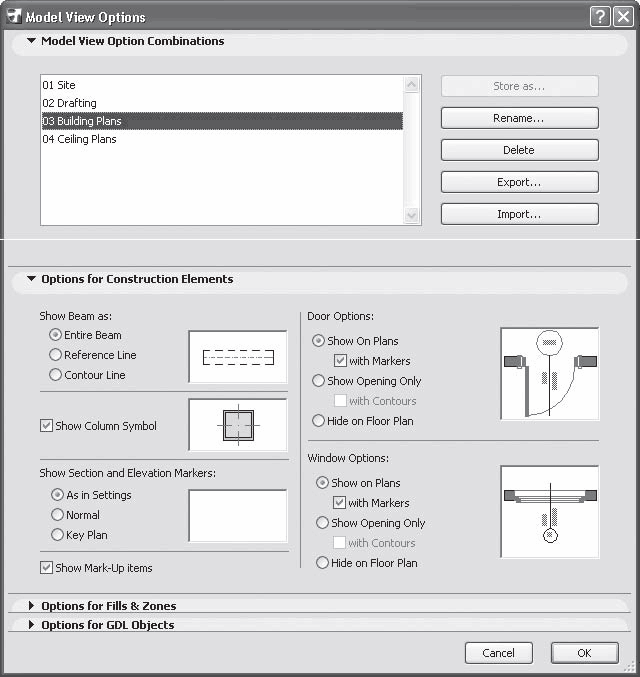Toggle door 'with Markers' checkbox
Viewport: 640px width, 677px height.
340,361
